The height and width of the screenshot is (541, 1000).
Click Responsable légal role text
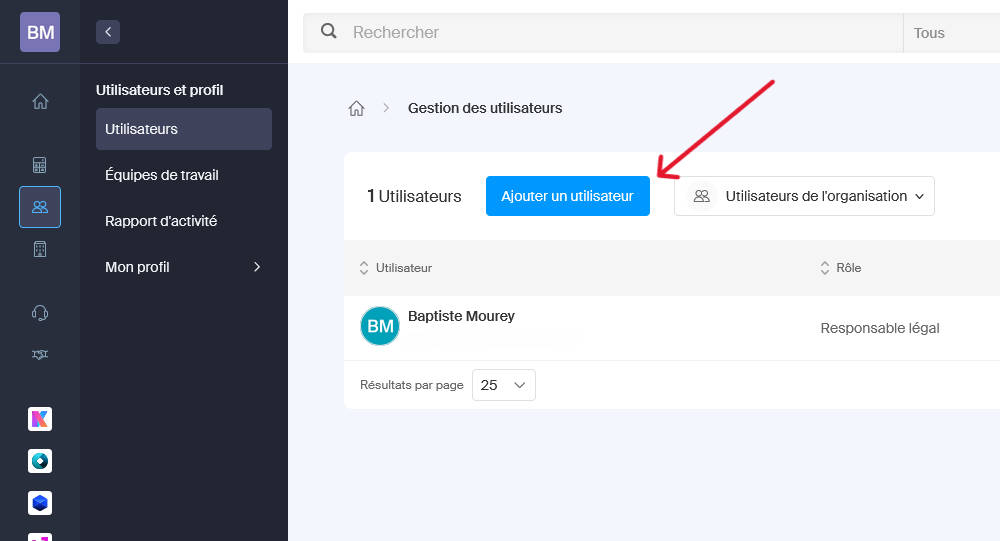879,328
